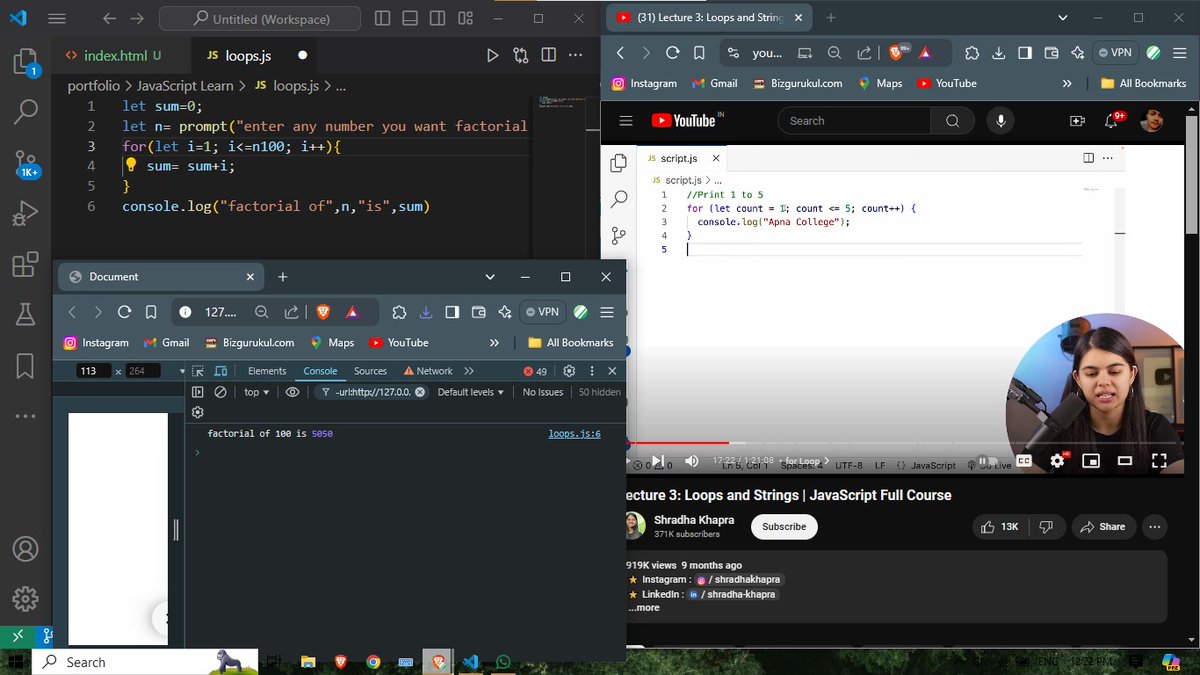The width and height of the screenshot is (1200, 675).
Task: Create a live expression with the eye icon
Action: pos(292,391)
